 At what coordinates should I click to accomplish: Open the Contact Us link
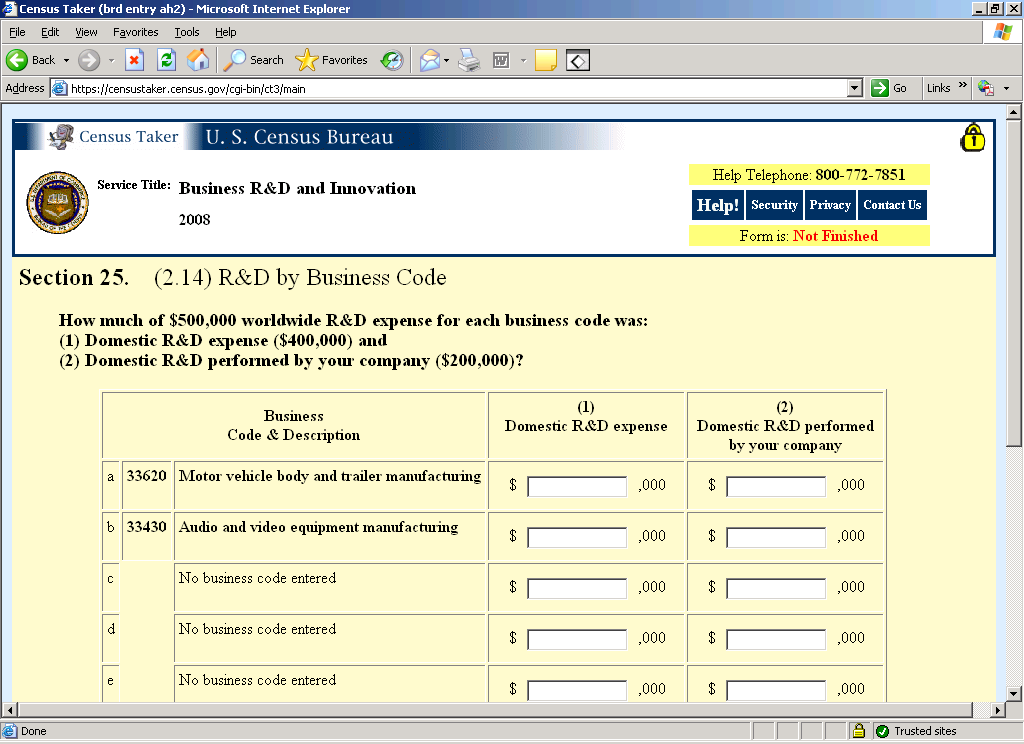(x=892, y=205)
